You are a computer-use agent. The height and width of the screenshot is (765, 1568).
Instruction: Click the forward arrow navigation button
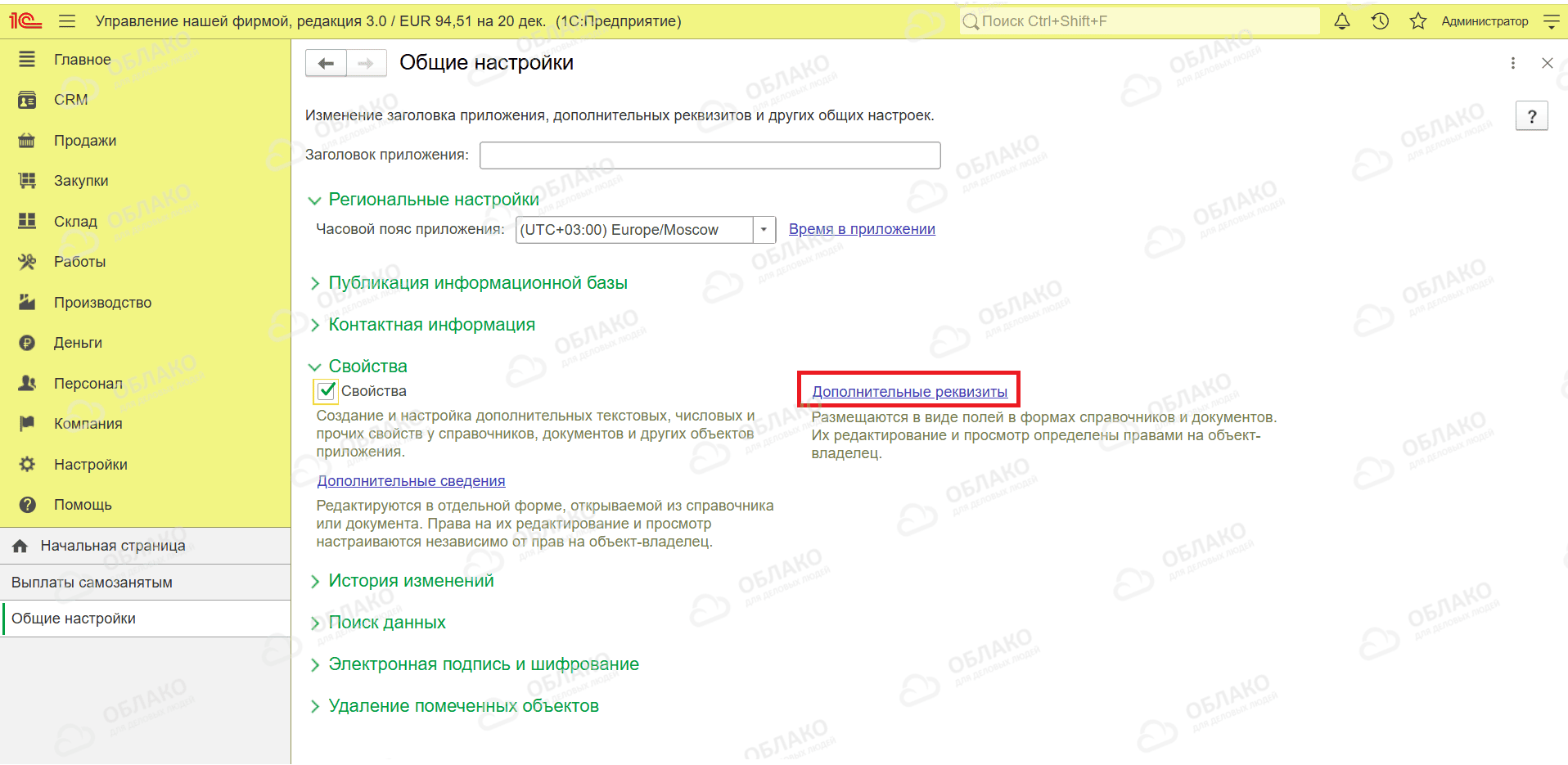click(x=366, y=63)
